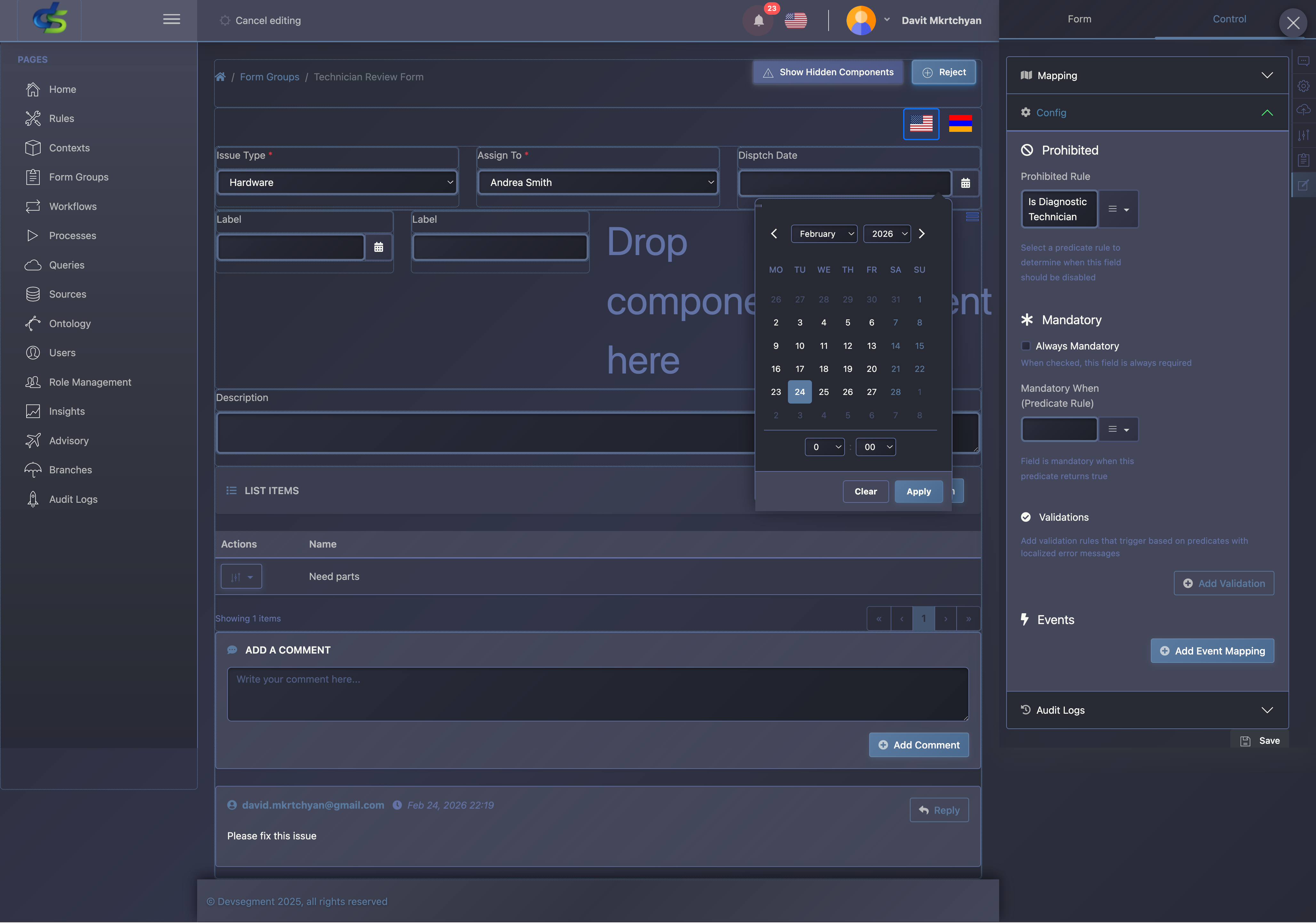Expand the Audit Logs section
The height and width of the screenshot is (923, 1316).
coord(1267,710)
